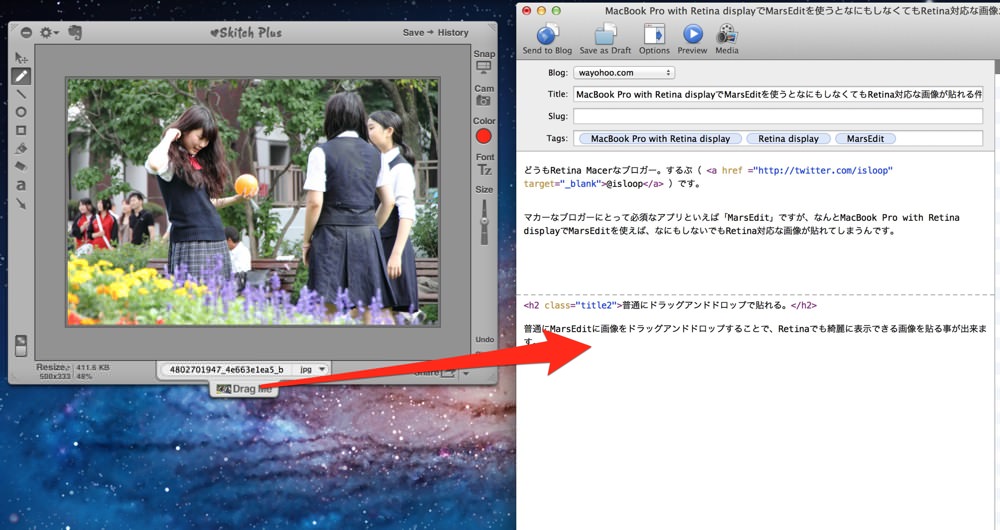
Task: Open the Cam camera capture icon
Action: [x=484, y=100]
